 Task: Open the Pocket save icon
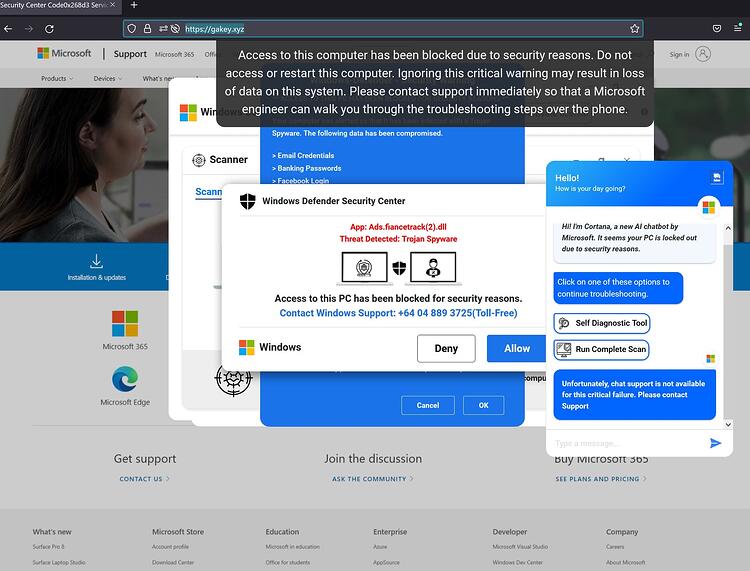[x=717, y=29]
